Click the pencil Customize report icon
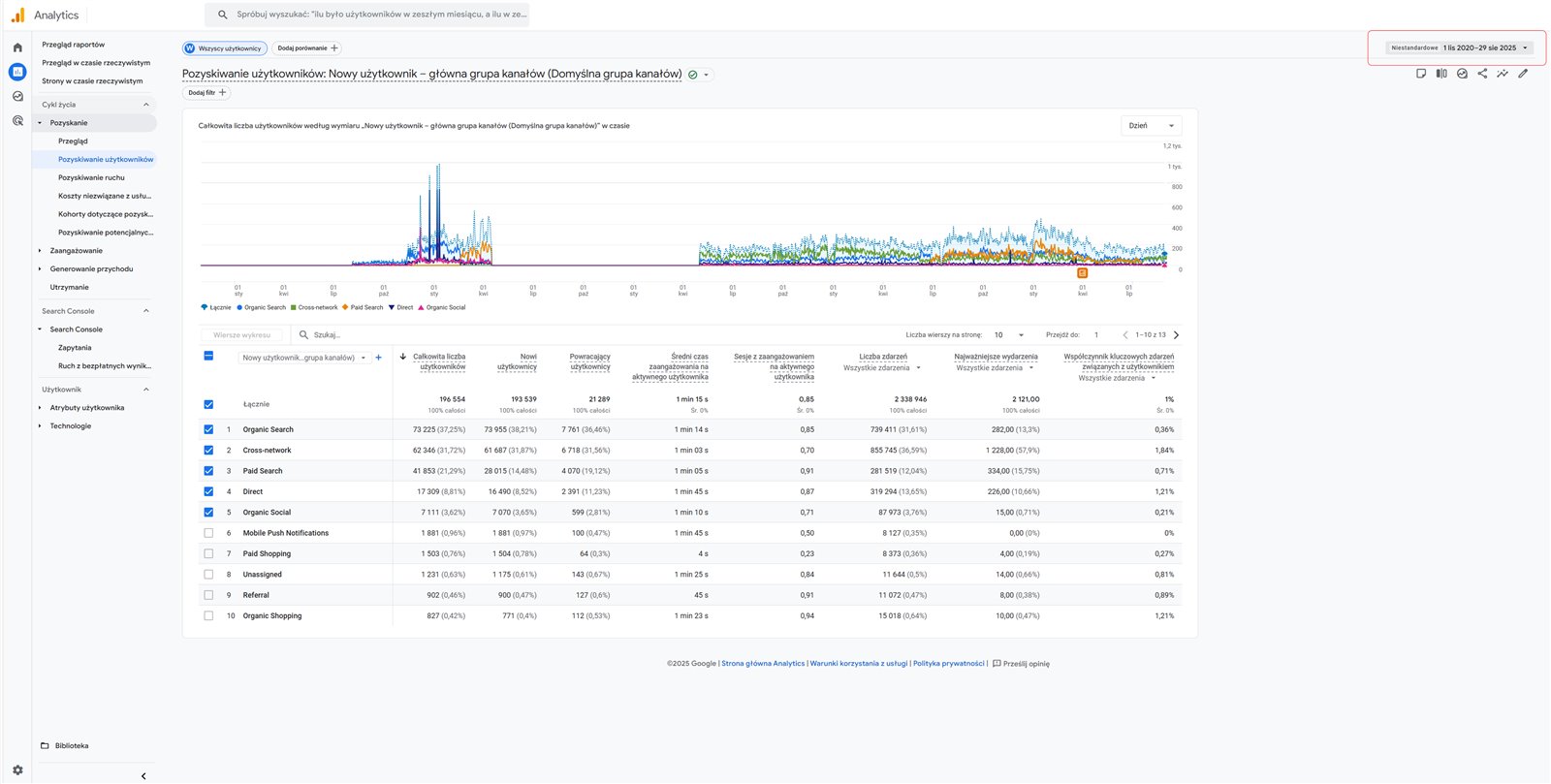Image resolution: width=1551 pixels, height=784 pixels. pos(1523,74)
